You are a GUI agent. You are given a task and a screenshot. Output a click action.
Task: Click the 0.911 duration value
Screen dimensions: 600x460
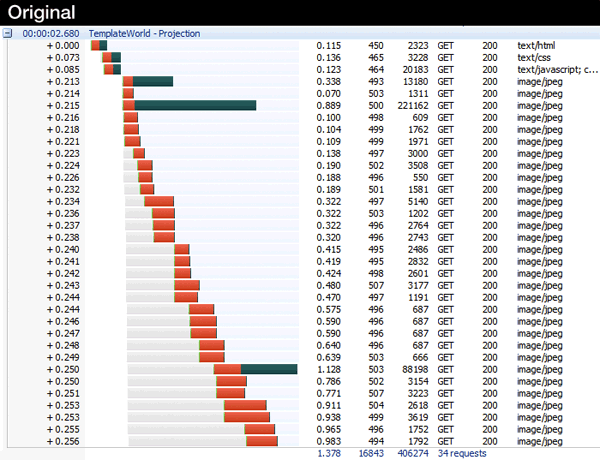coord(329,405)
